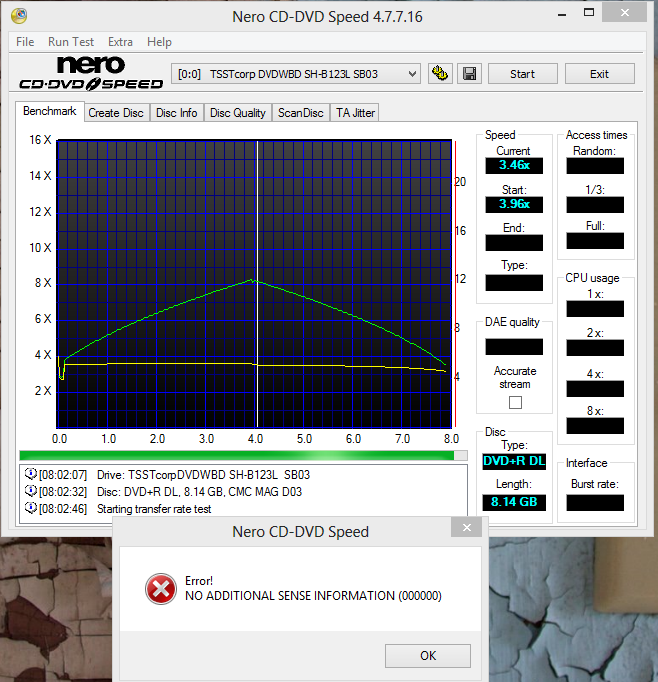
Task: Open the File menu
Action: tap(25, 42)
